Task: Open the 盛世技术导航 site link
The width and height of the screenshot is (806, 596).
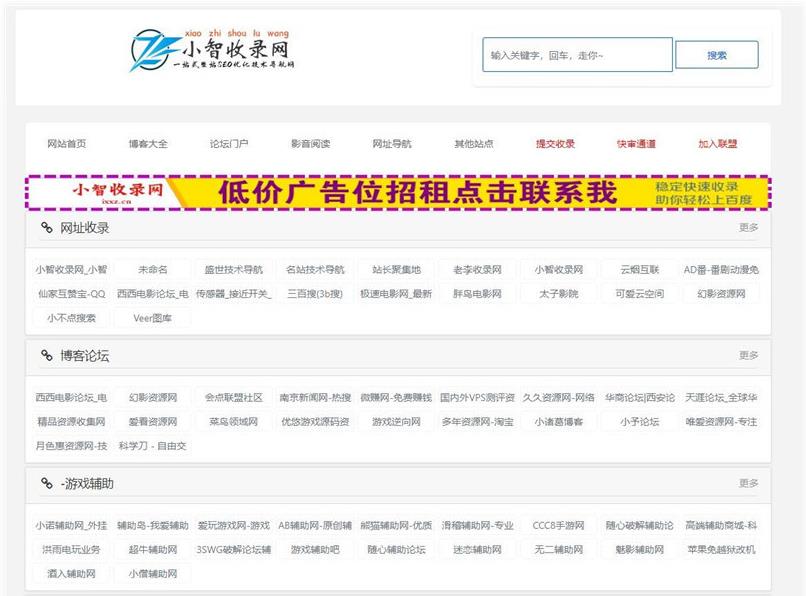Action: click(x=233, y=270)
